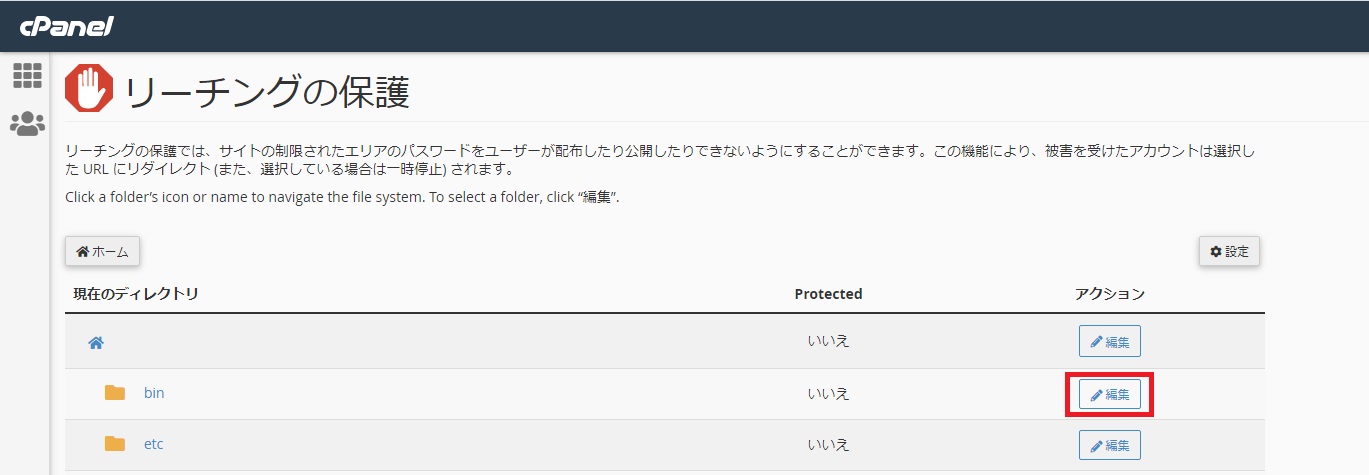Open the User Manager people icon
1369x475 pixels.
point(27,124)
